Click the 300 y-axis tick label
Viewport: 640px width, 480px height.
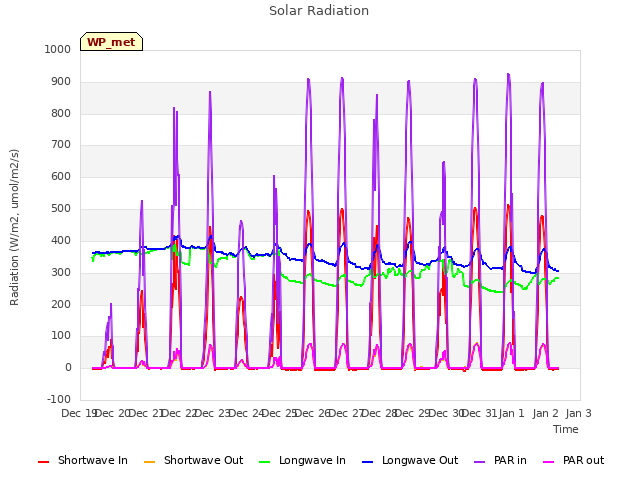pyautogui.click(x=61, y=272)
